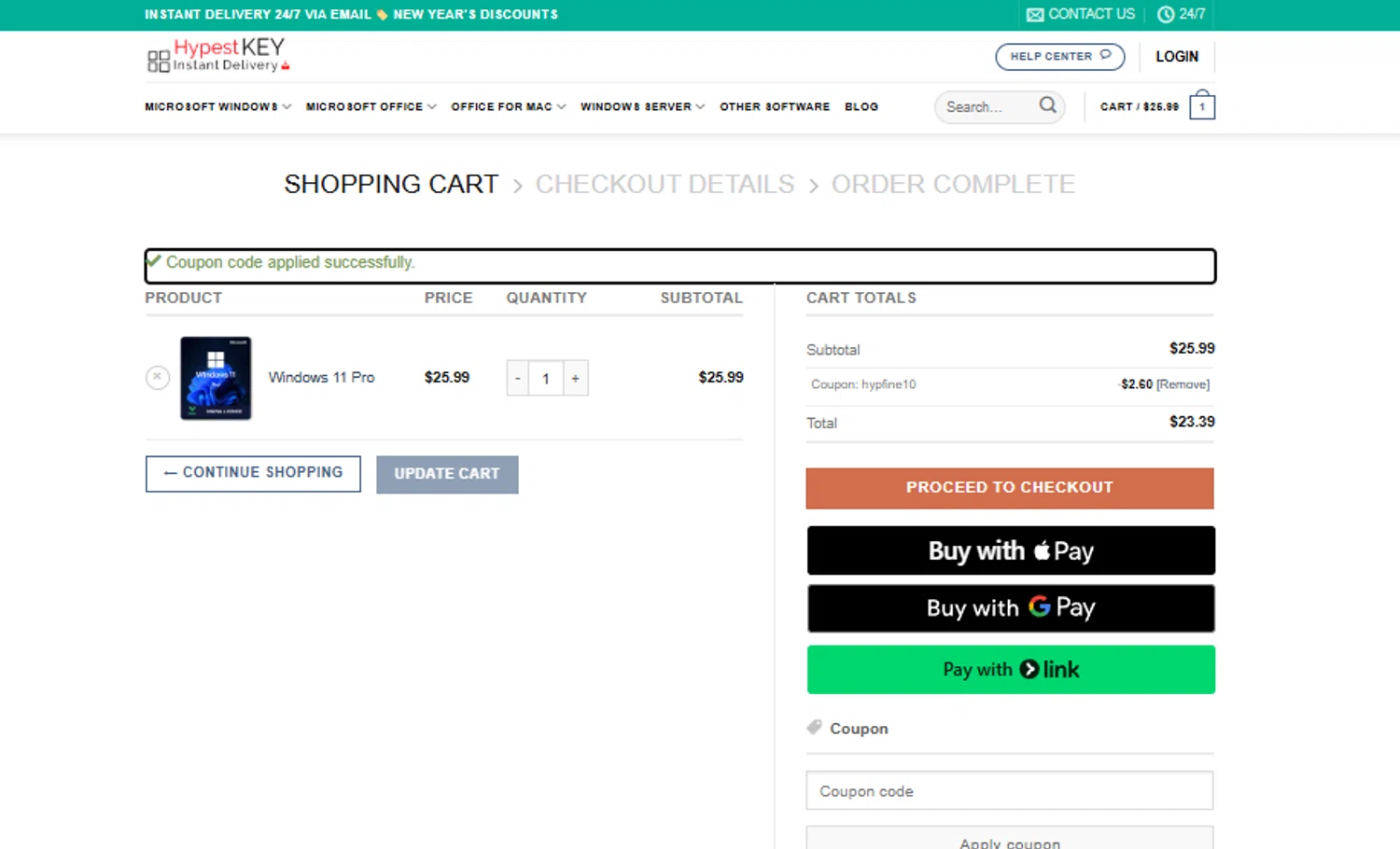Expand Microsoft Office menu
The image size is (1400, 849).
371,106
